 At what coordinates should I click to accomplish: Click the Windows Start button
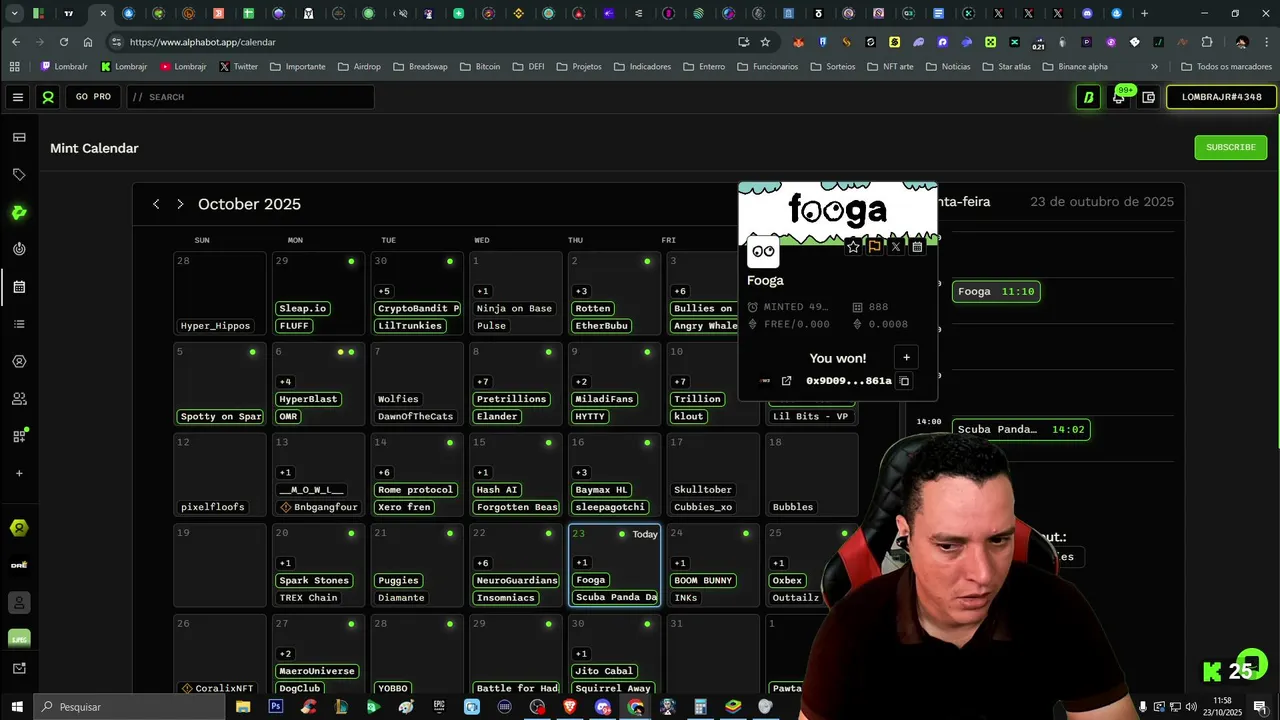[17, 706]
